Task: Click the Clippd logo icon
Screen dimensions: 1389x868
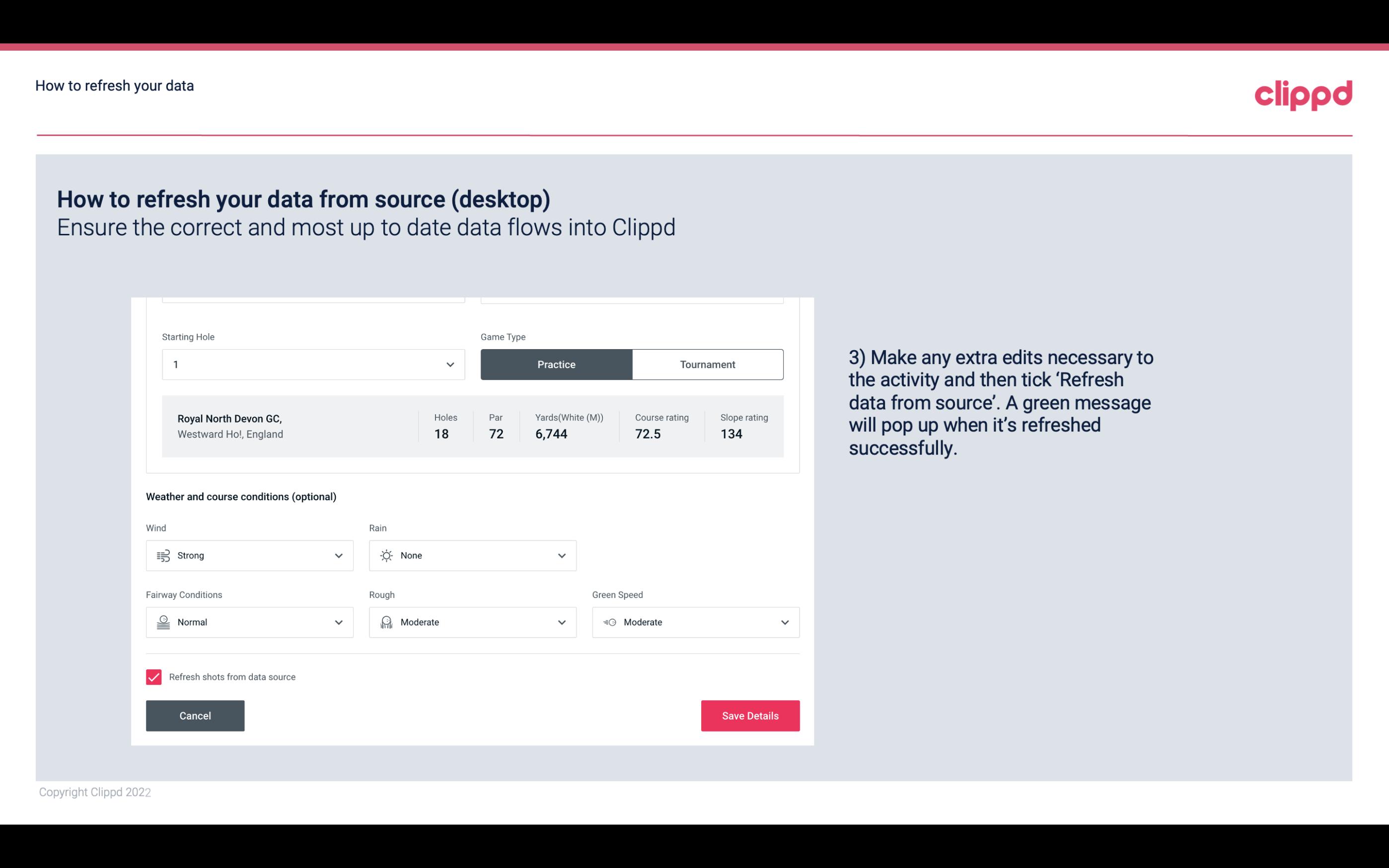Action: click(x=1303, y=93)
